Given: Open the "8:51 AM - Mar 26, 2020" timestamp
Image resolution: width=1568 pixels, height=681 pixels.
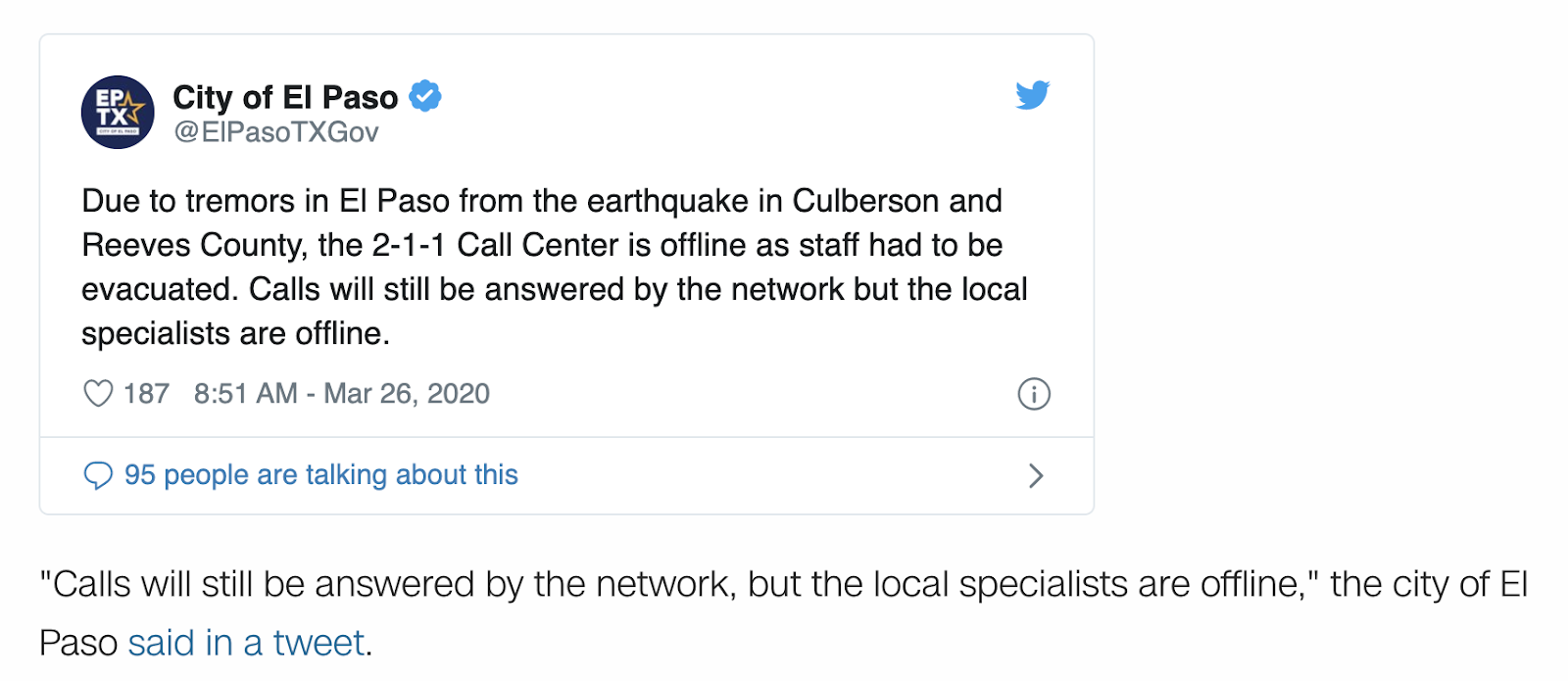Looking at the screenshot, I should pos(341,394).
